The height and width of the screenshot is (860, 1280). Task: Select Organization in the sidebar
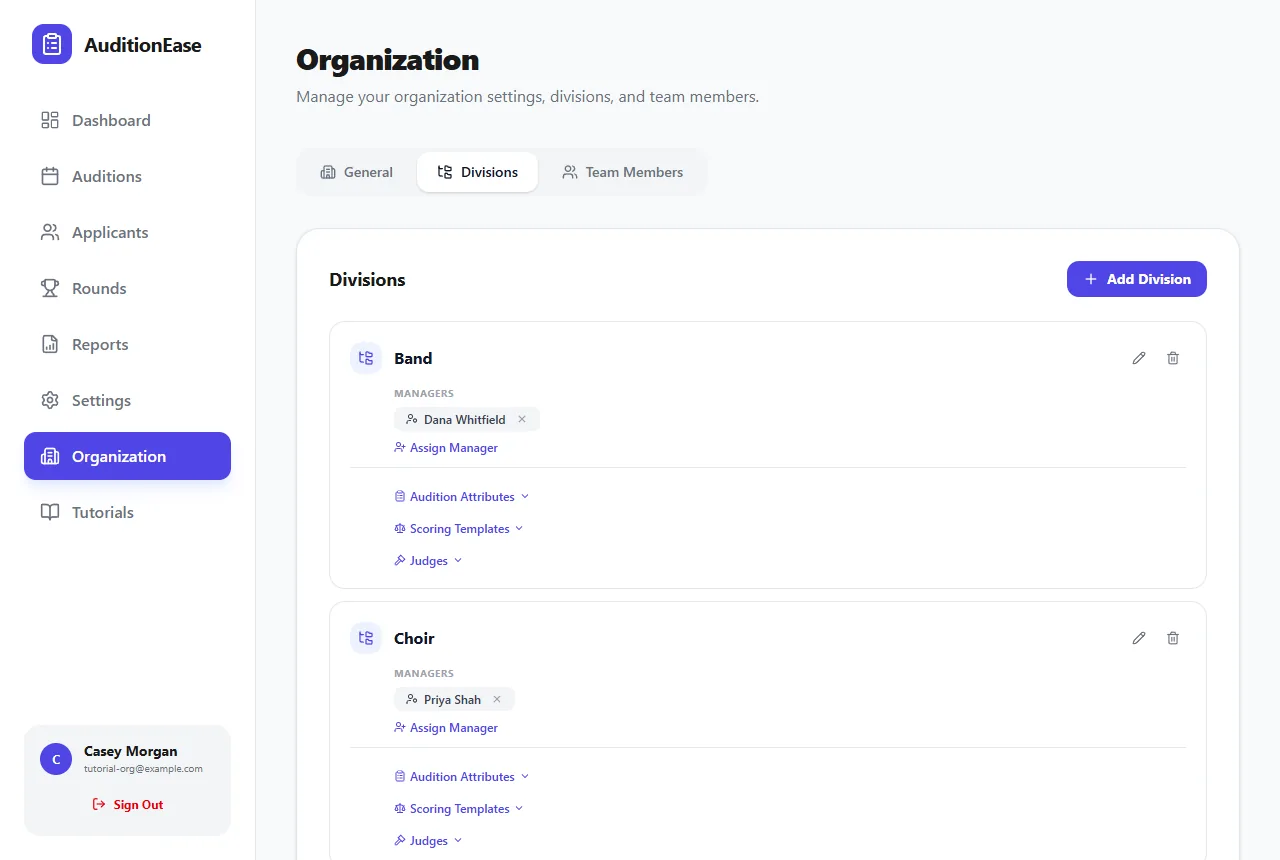(127, 456)
